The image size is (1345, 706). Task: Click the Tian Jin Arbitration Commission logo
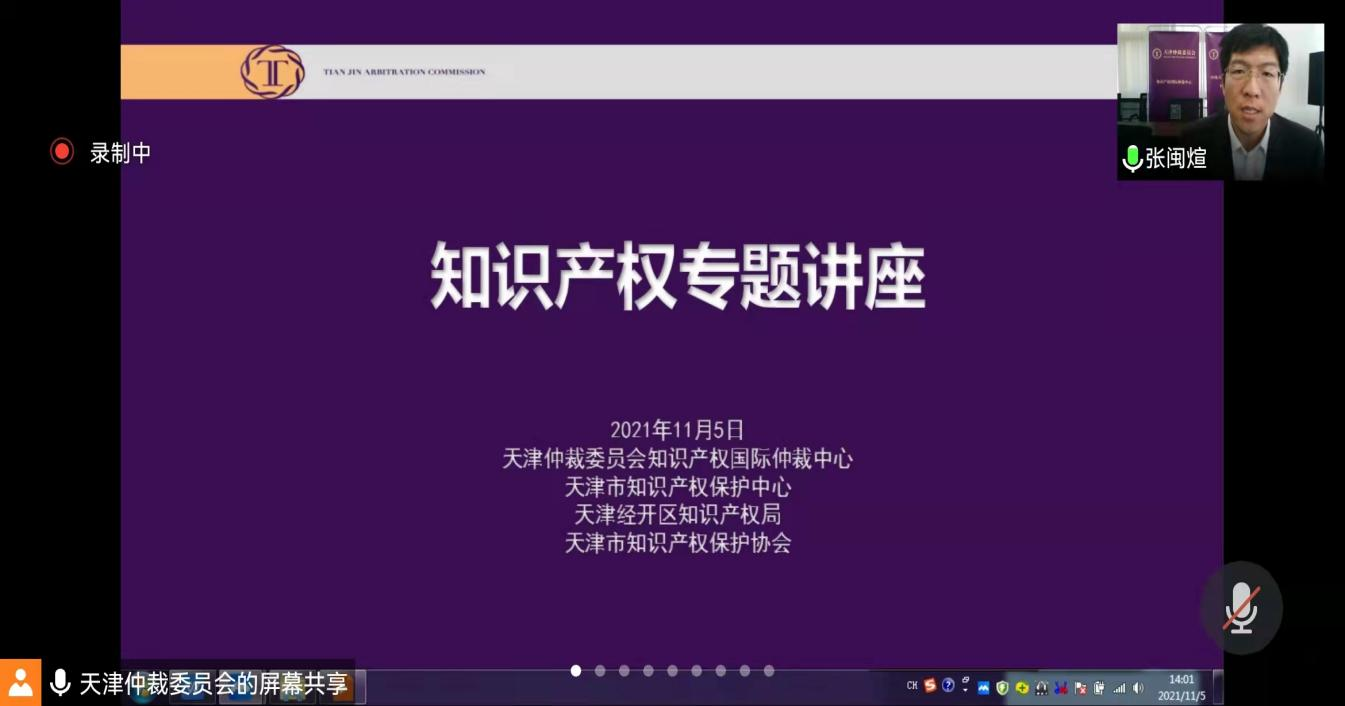(272, 72)
